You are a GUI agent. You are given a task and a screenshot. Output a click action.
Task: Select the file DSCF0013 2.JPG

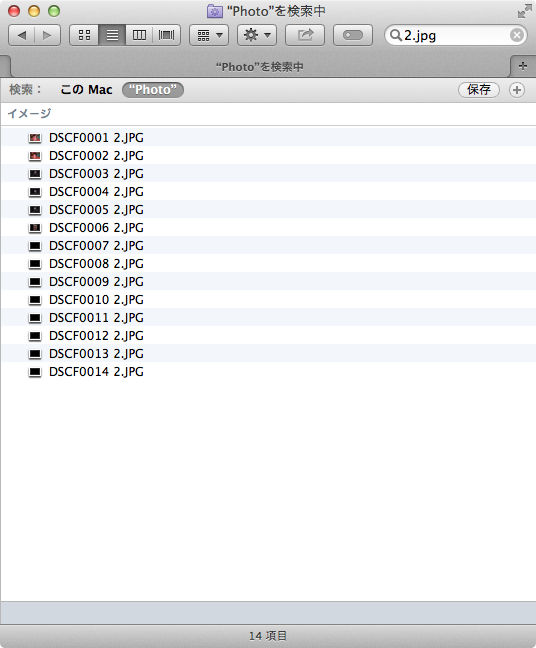point(268,353)
